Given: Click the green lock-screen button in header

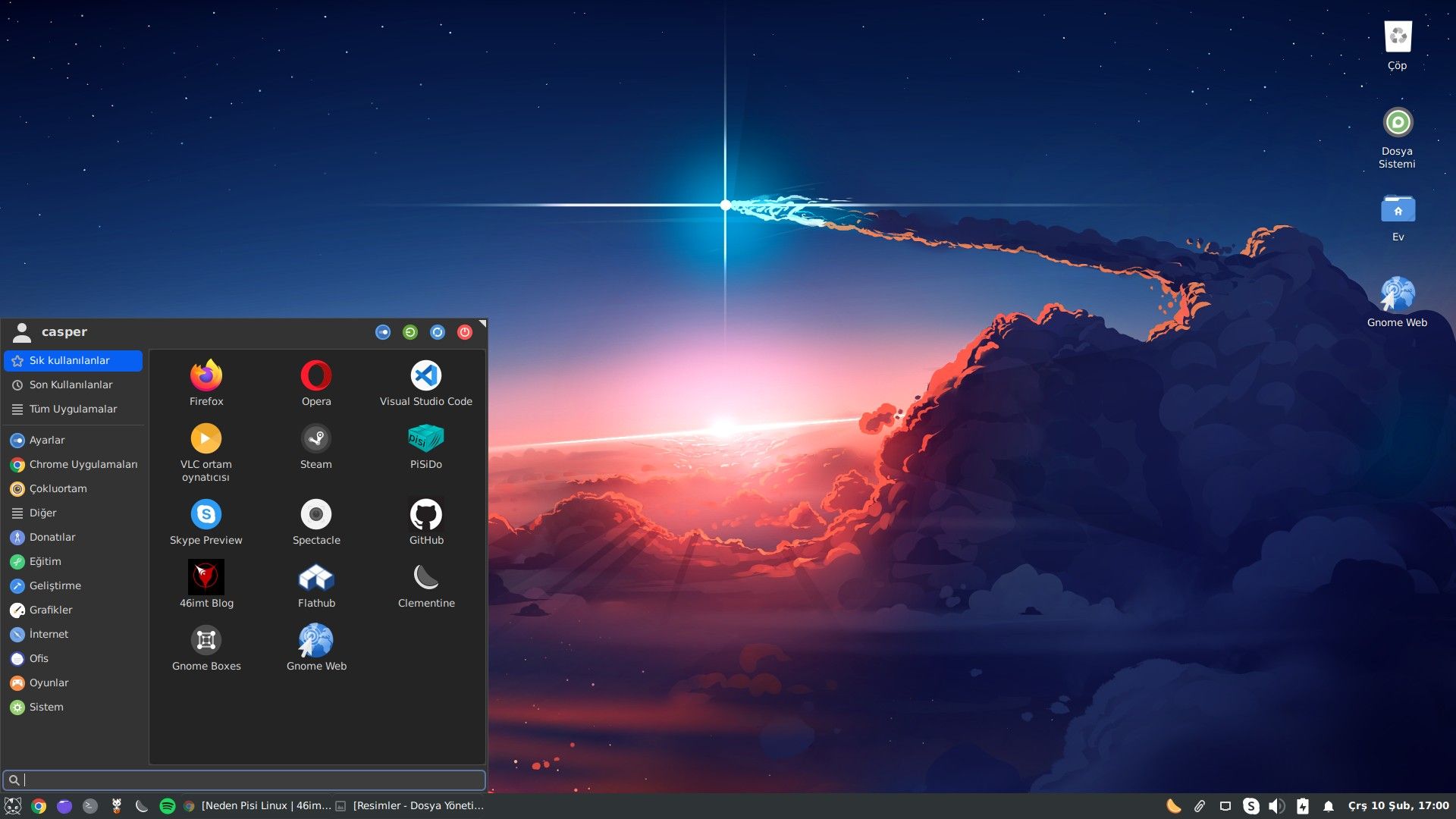Looking at the screenshot, I should tap(410, 332).
